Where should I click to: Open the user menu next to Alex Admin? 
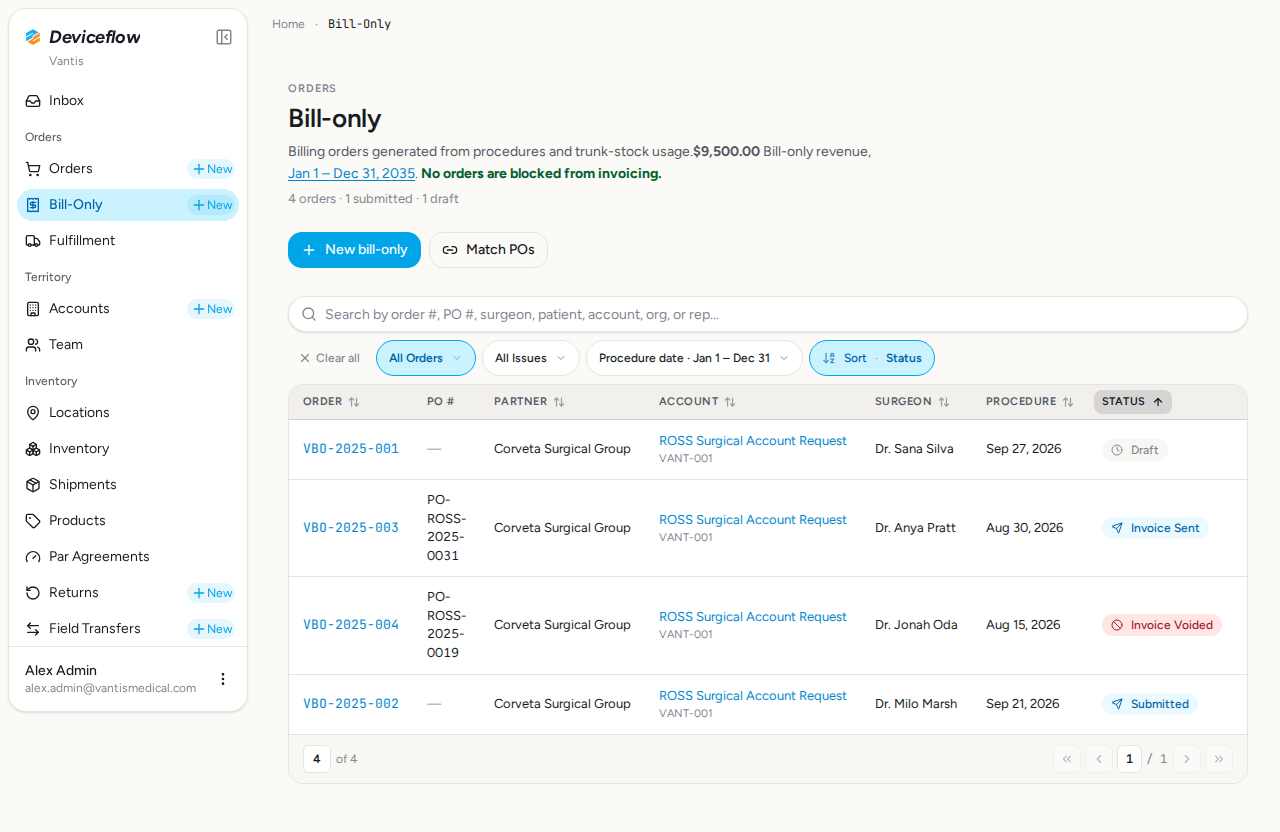click(223, 679)
